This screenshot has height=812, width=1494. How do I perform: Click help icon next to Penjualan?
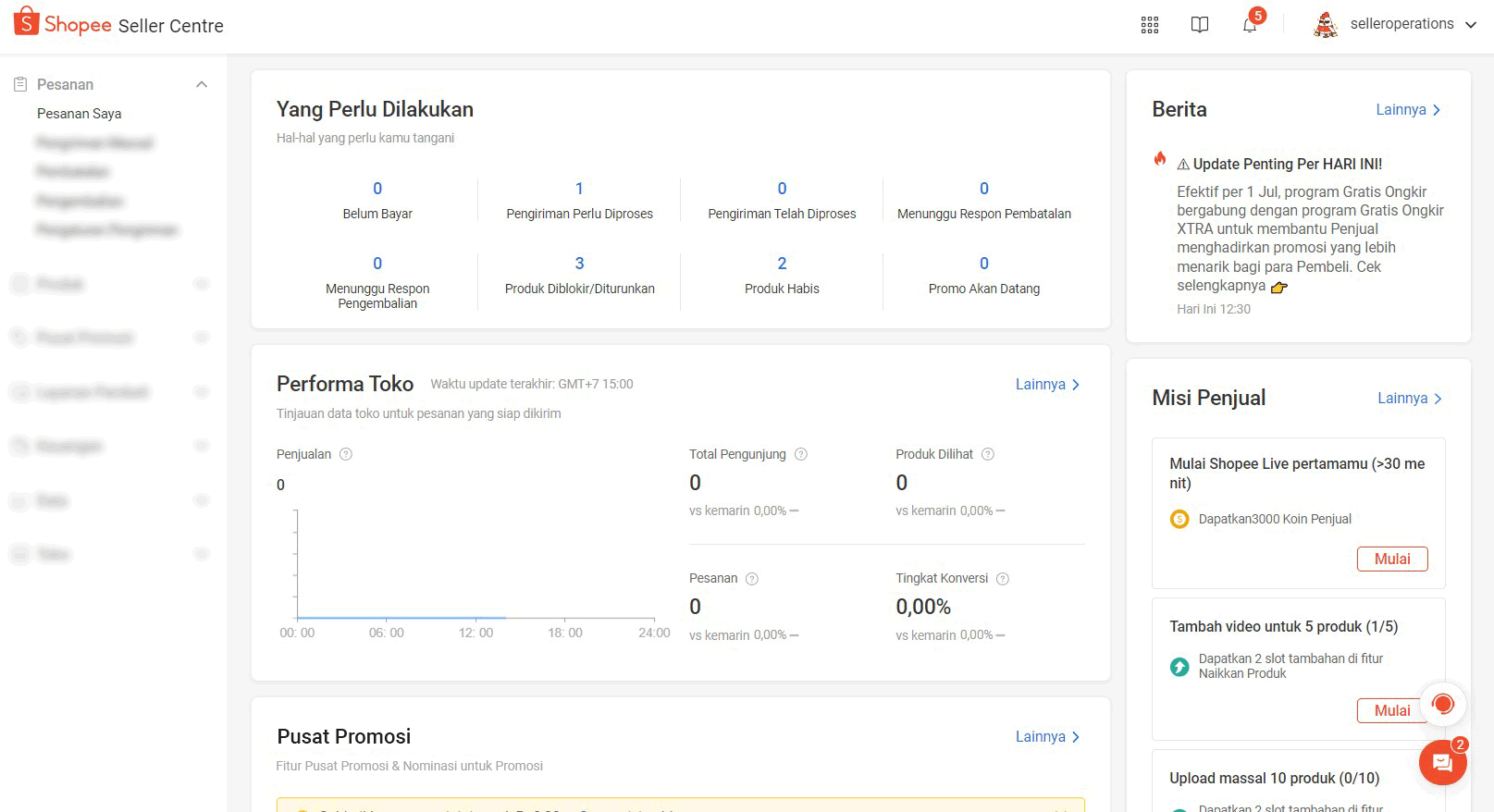pos(346,454)
